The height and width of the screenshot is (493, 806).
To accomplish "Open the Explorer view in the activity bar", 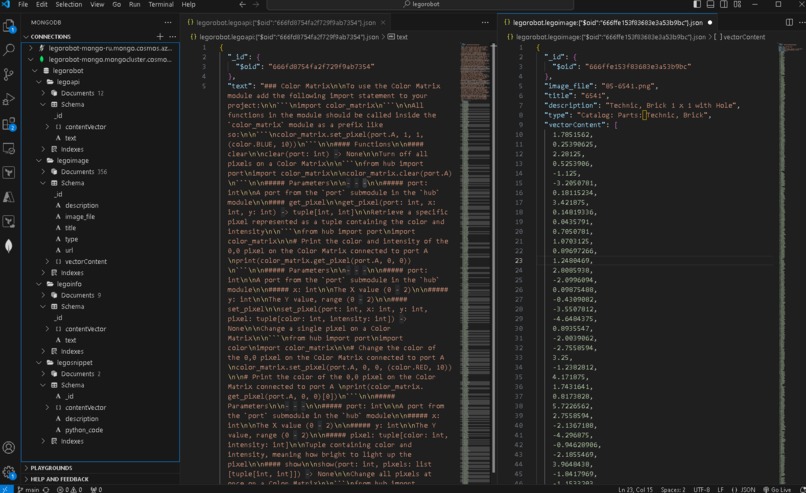I will pos(9,25).
